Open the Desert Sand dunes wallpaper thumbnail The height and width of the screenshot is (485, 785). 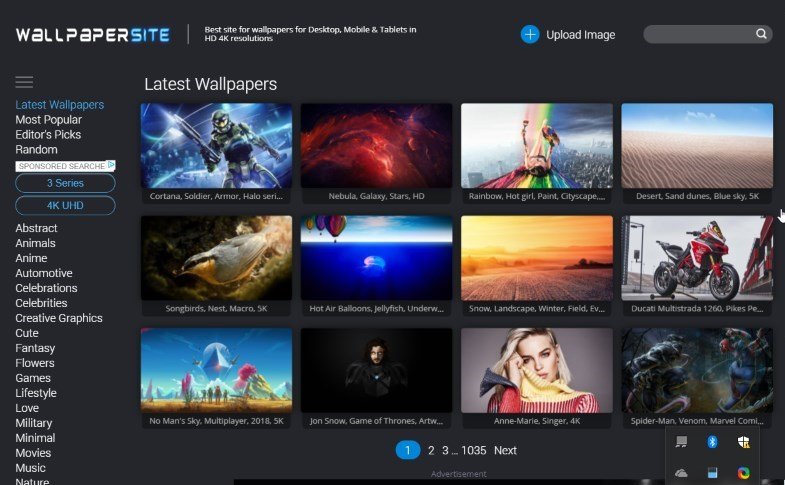[x=697, y=146]
